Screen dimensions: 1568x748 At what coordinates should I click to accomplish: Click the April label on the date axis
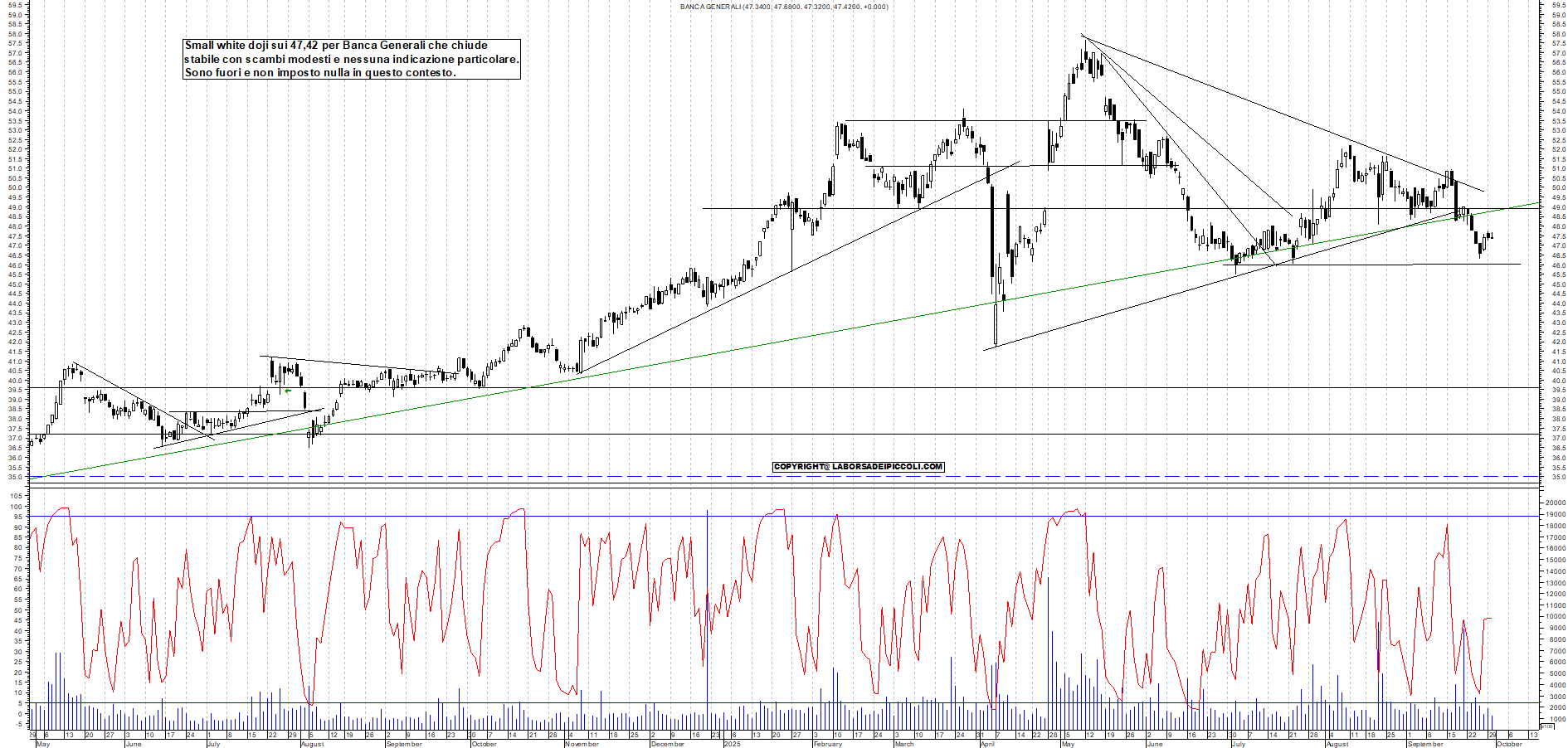point(987,744)
